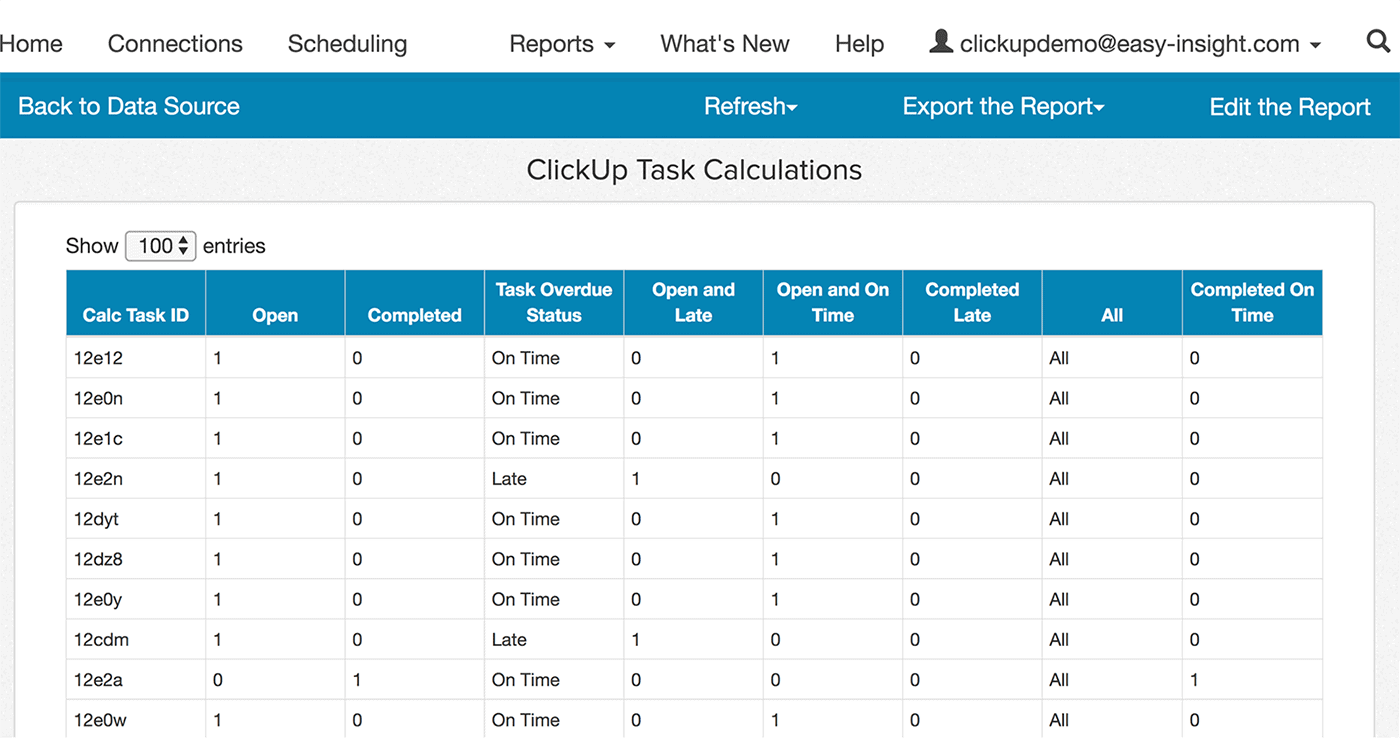Screen dimensions: 1400x738
Task: Click On Time status in row 12e12
Action: [x=526, y=358]
